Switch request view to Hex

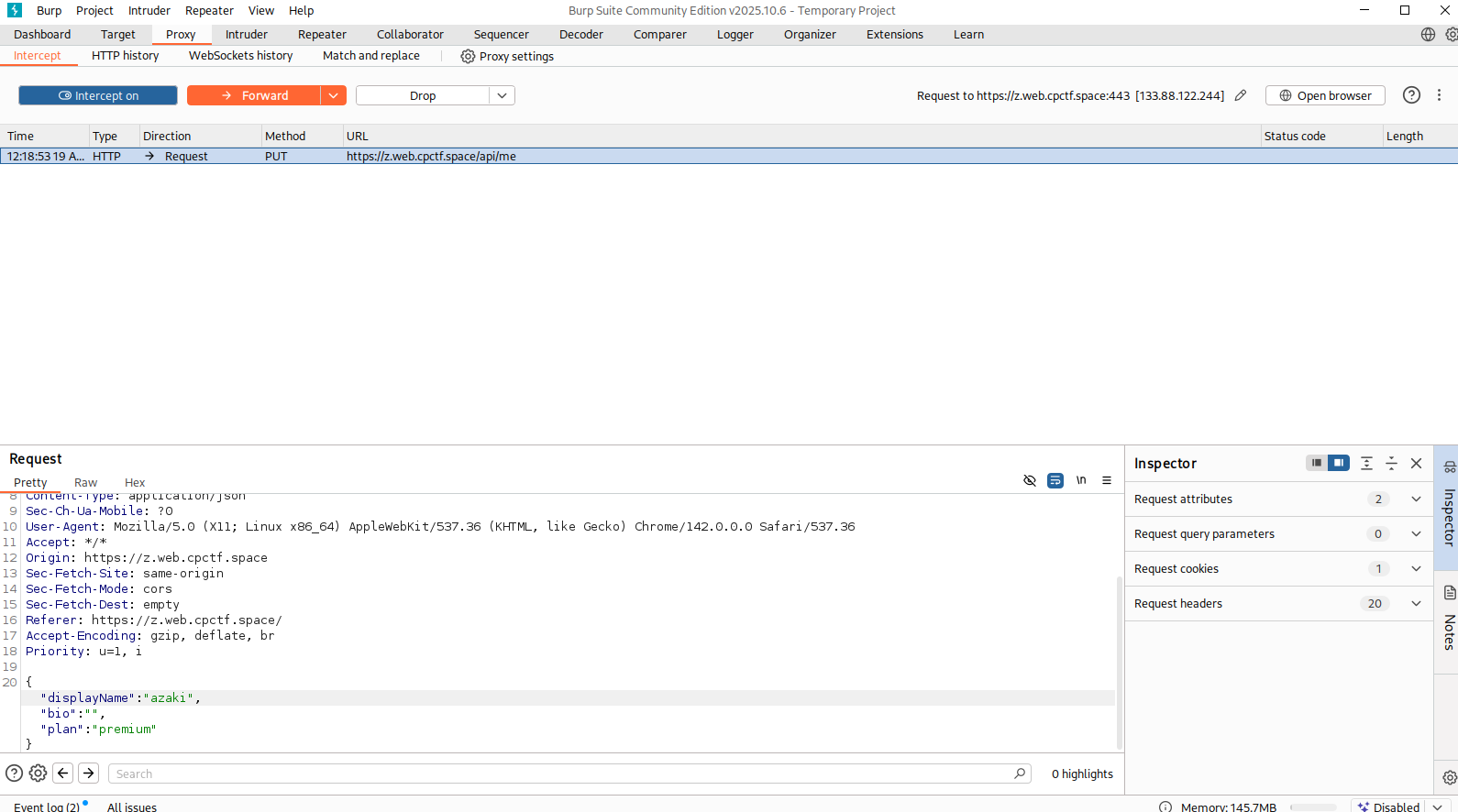(135, 482)
